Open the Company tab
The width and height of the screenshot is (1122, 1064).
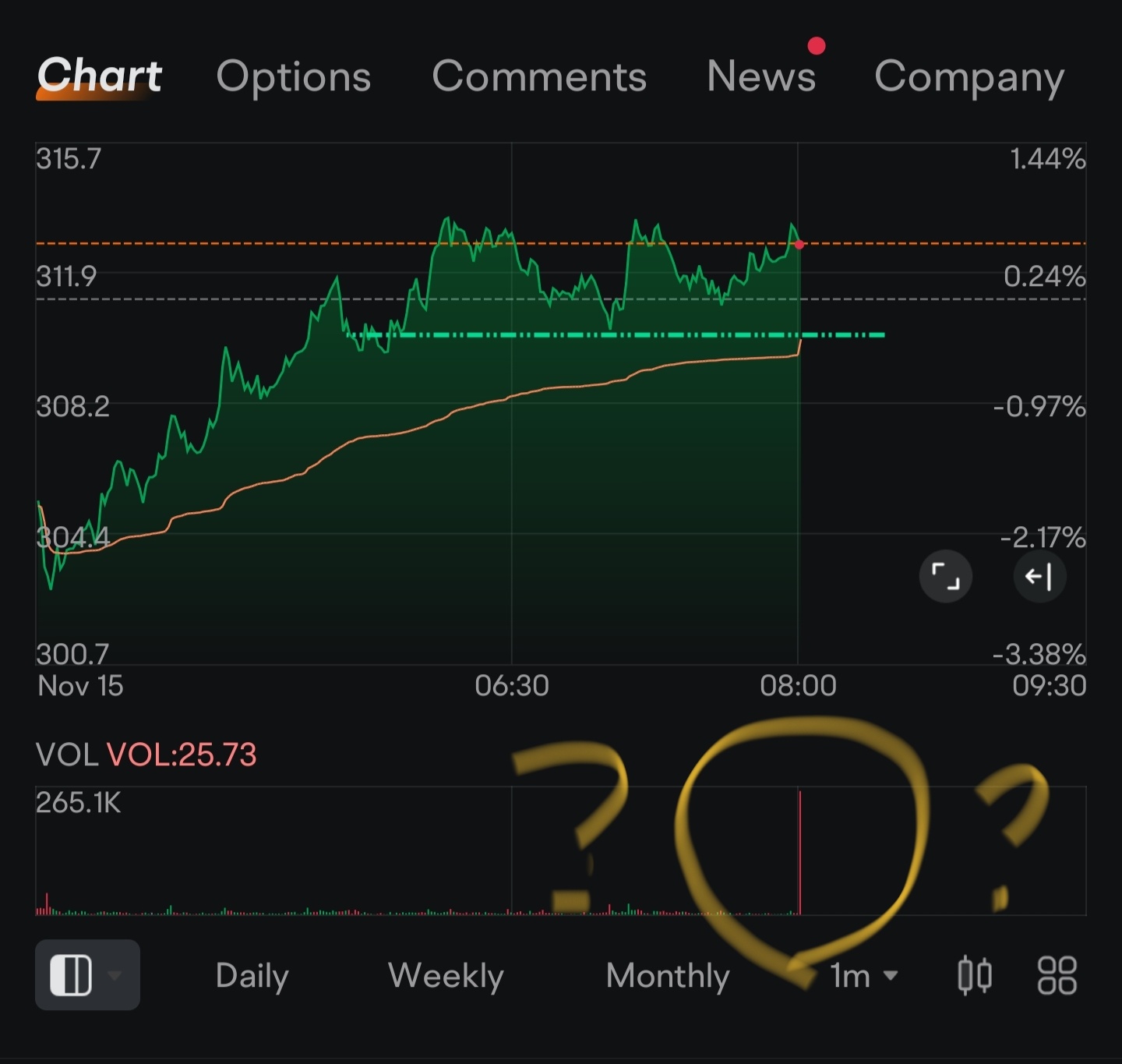(969, 78)
